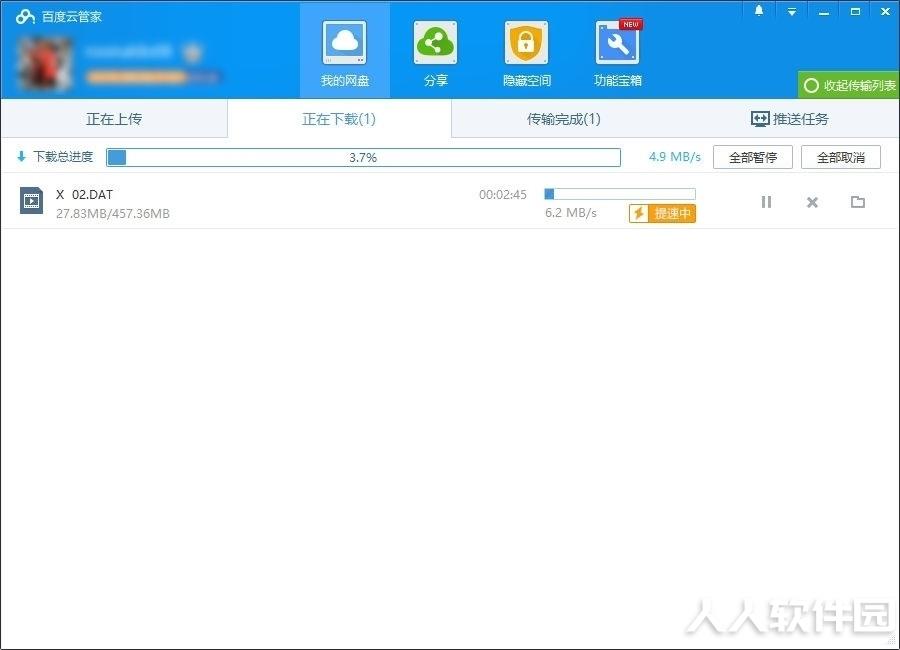
Task: Cancel the X 02.DAT download
Action: click(x=812, y=202)
